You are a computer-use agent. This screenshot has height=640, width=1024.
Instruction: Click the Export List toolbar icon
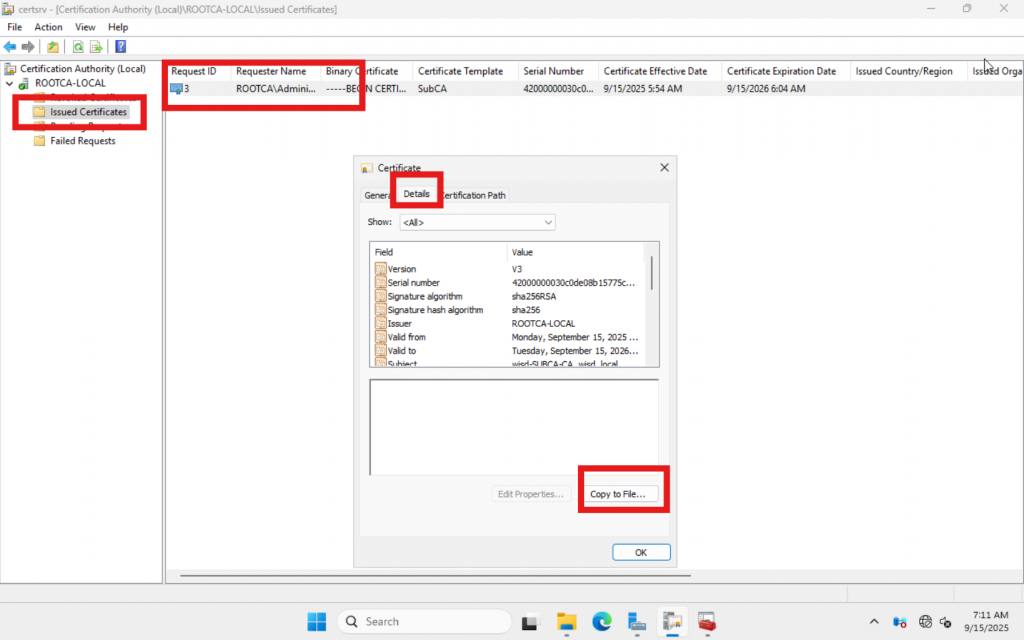click(x=96, y=47)
